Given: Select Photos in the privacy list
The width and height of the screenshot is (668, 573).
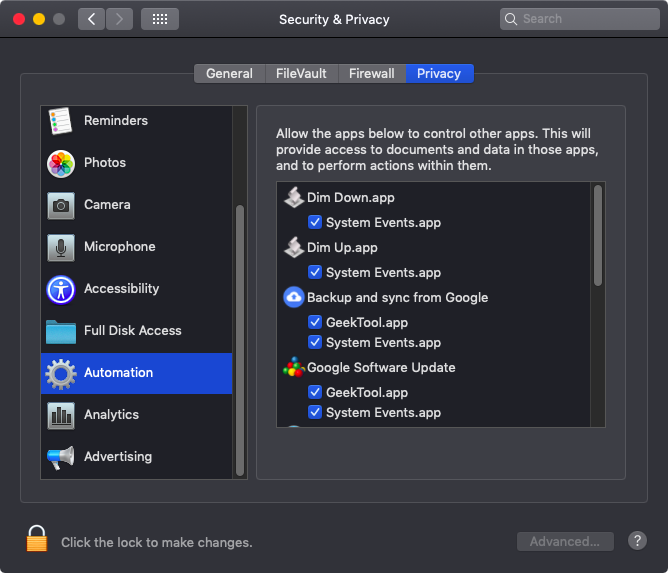Looking at the screenshot, I should pyautogui.click(x=136, y=163).
